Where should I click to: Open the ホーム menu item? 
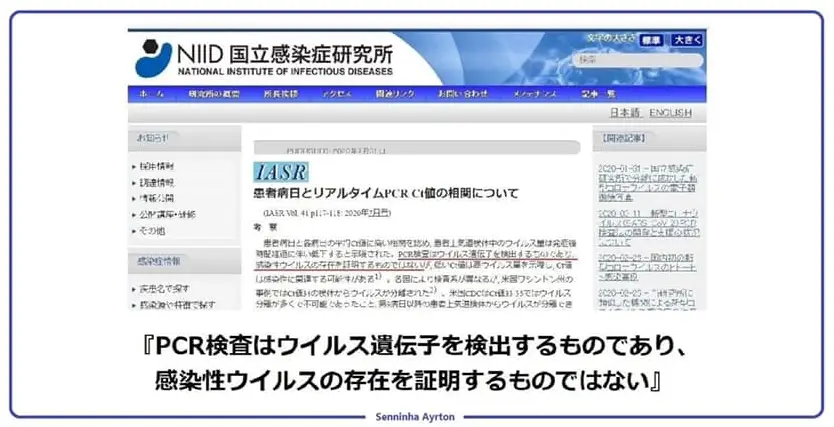(151, 95)
